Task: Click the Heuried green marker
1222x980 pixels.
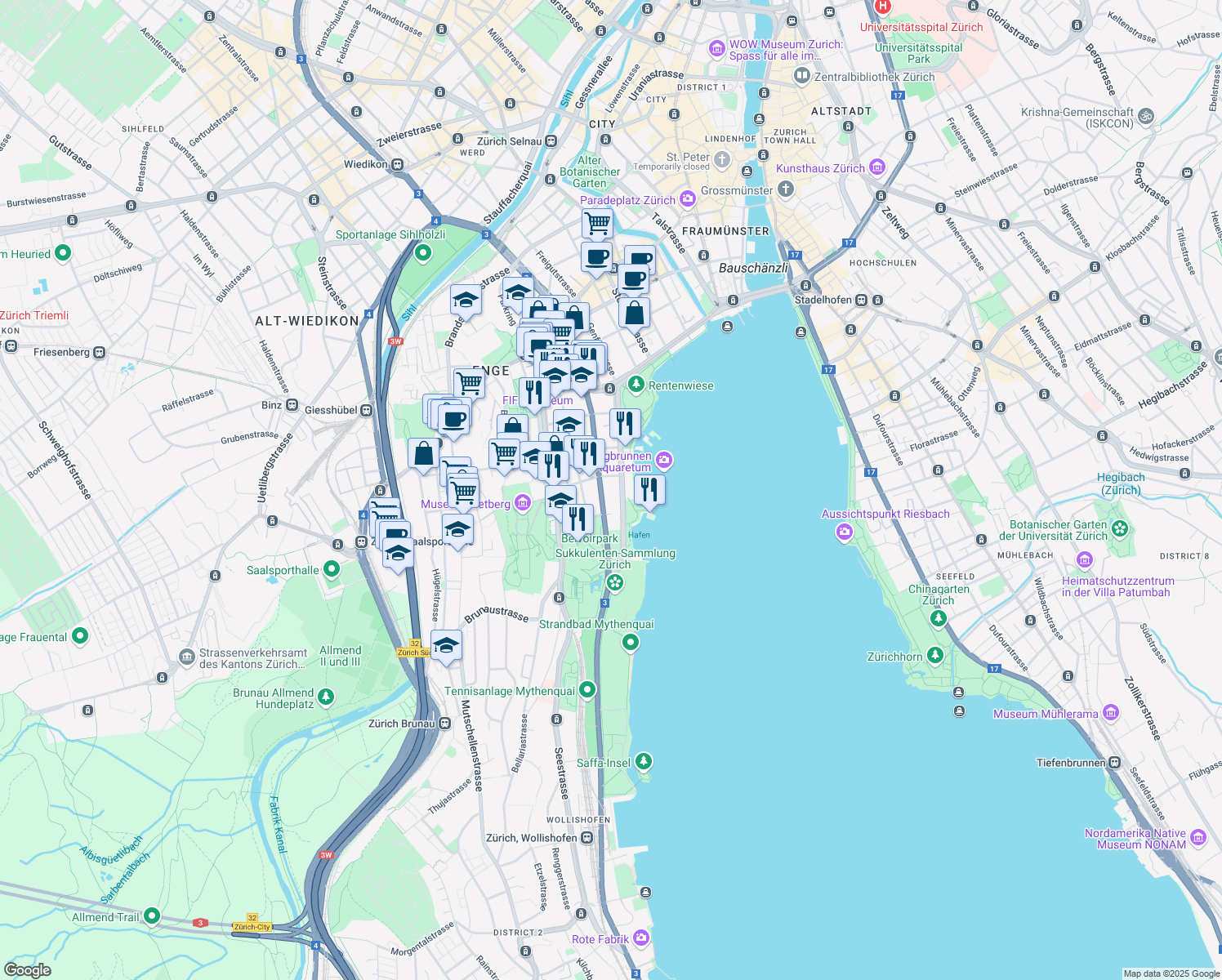Action: coord(63,253)
